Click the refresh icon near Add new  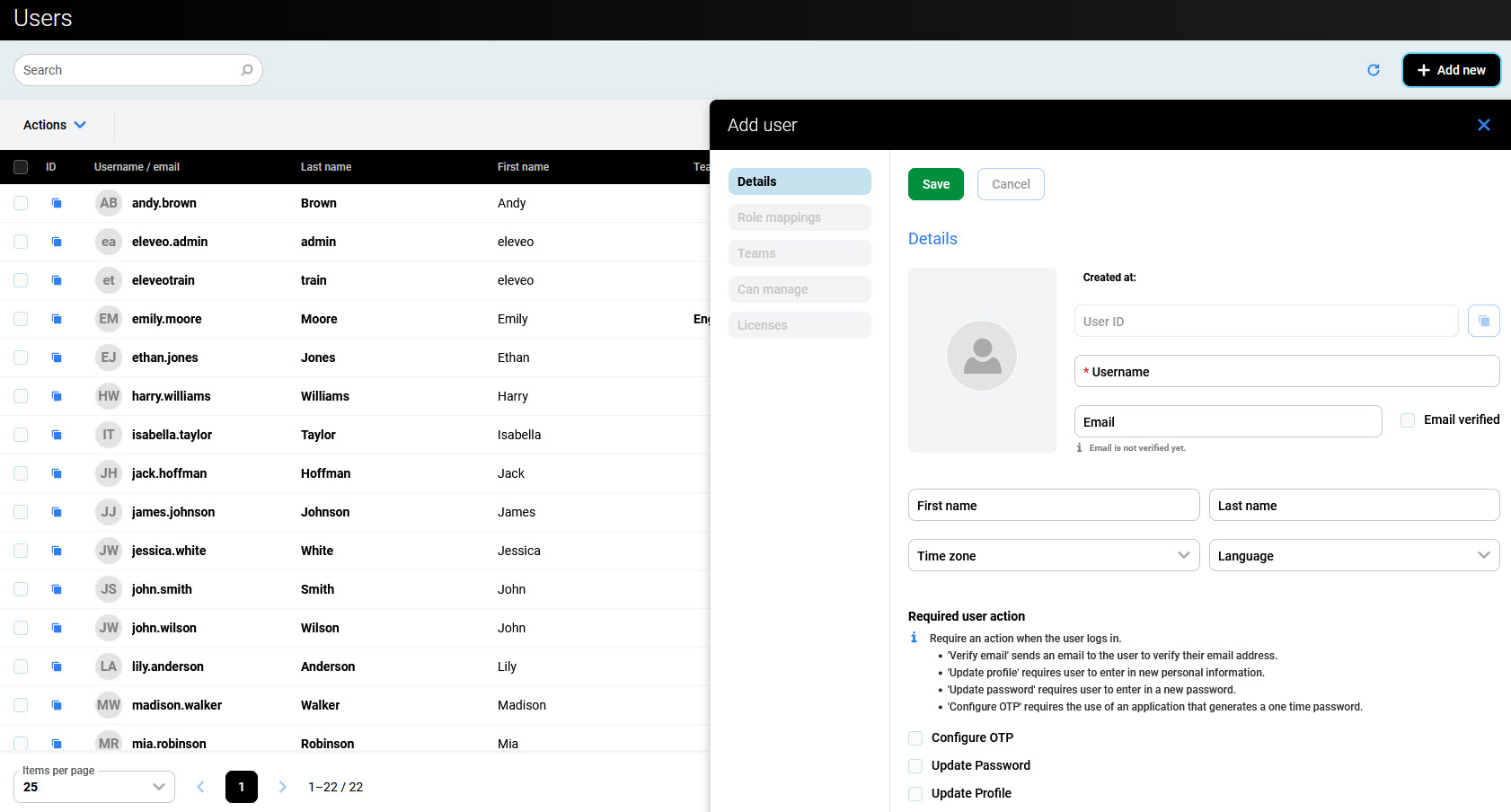[1373, 70]
